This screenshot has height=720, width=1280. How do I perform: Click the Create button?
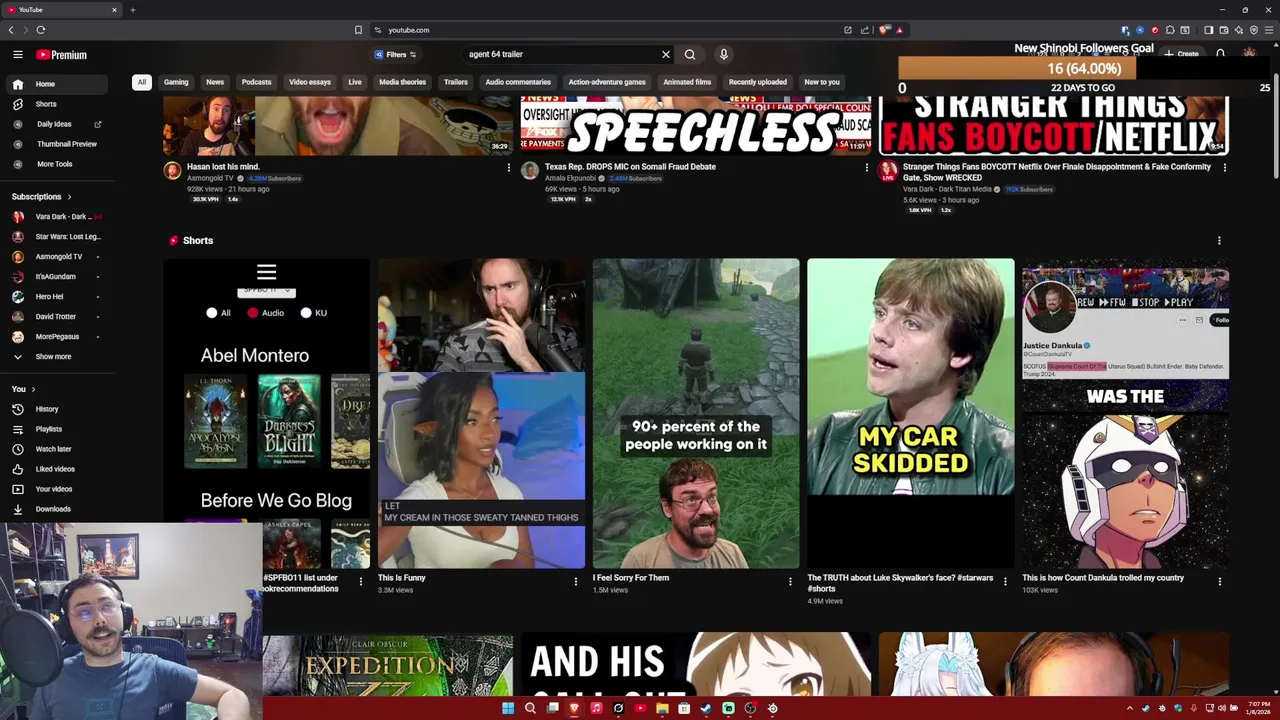(1182, 54)
